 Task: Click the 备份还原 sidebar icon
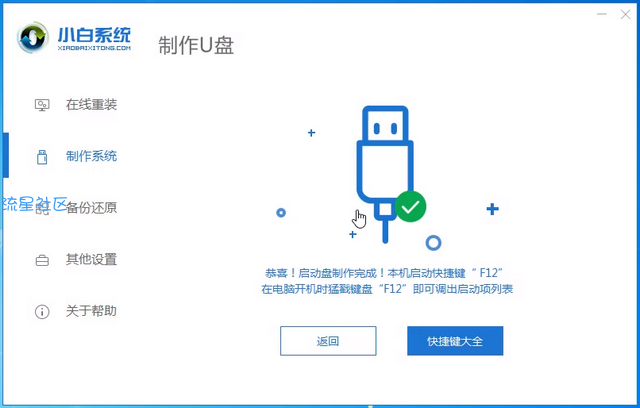[x=42, y=208]
